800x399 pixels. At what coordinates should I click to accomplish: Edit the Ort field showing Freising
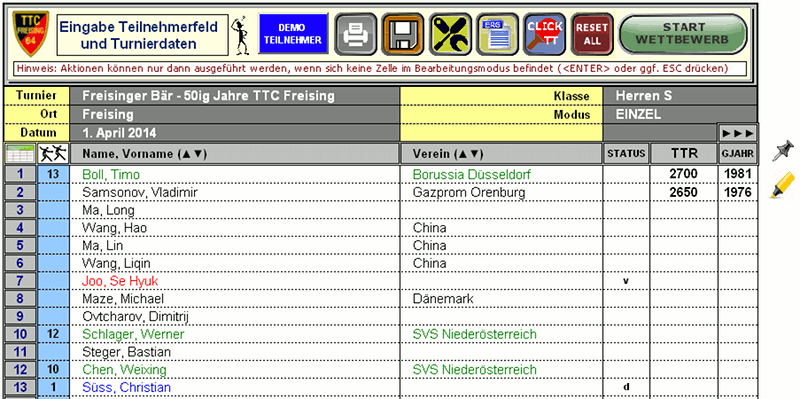click(x=235, y=114)
